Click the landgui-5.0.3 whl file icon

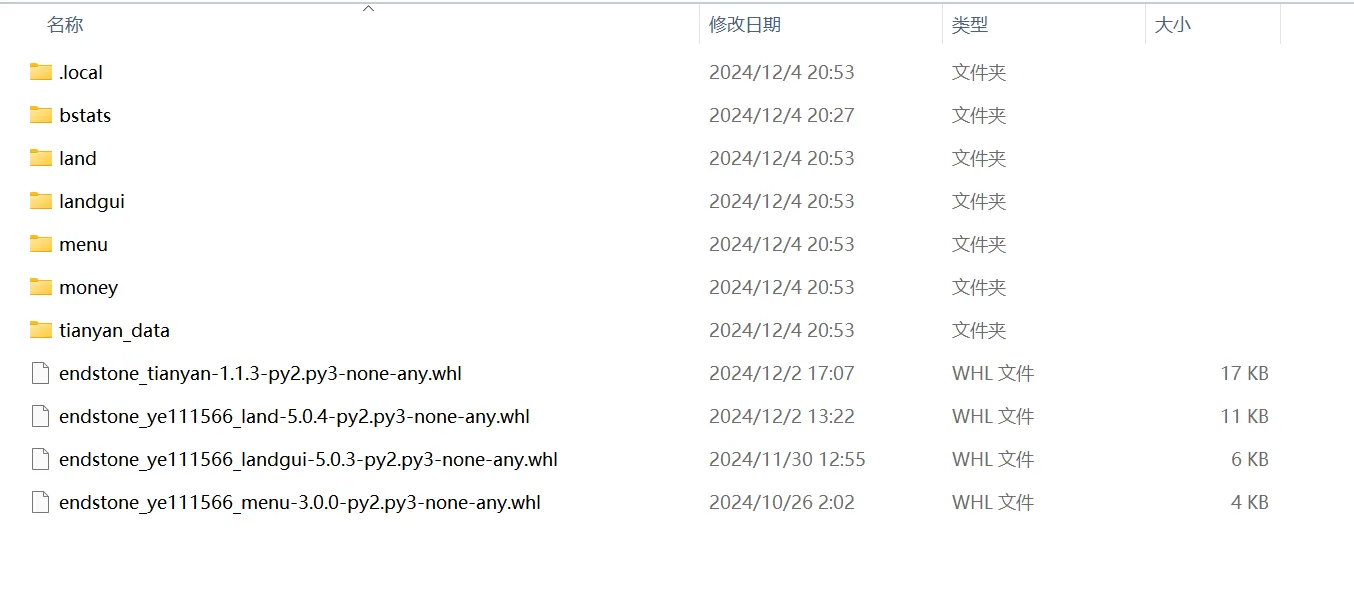click(40, 459)
